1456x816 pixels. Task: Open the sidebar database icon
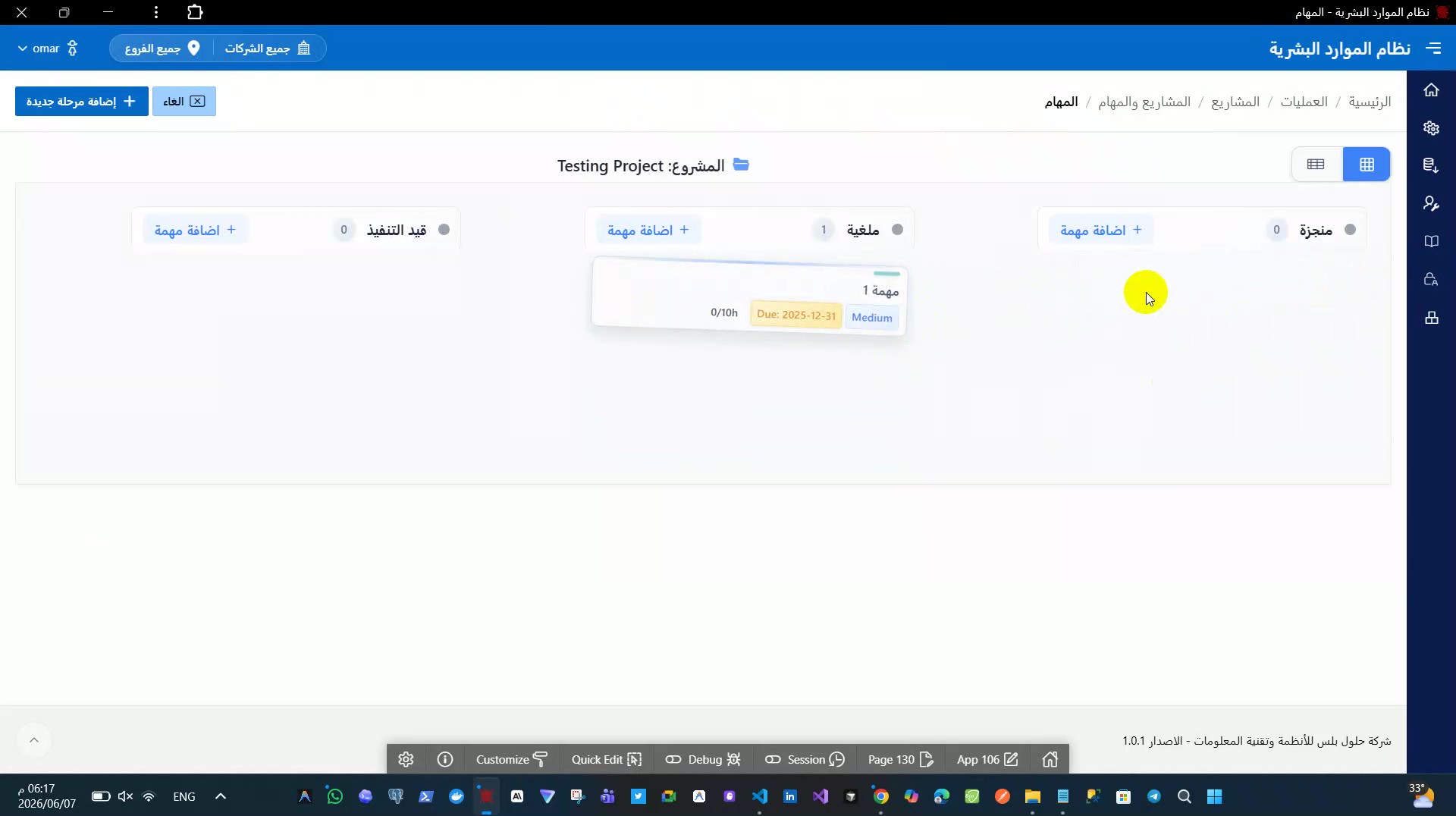click(x=1431, y=165)
